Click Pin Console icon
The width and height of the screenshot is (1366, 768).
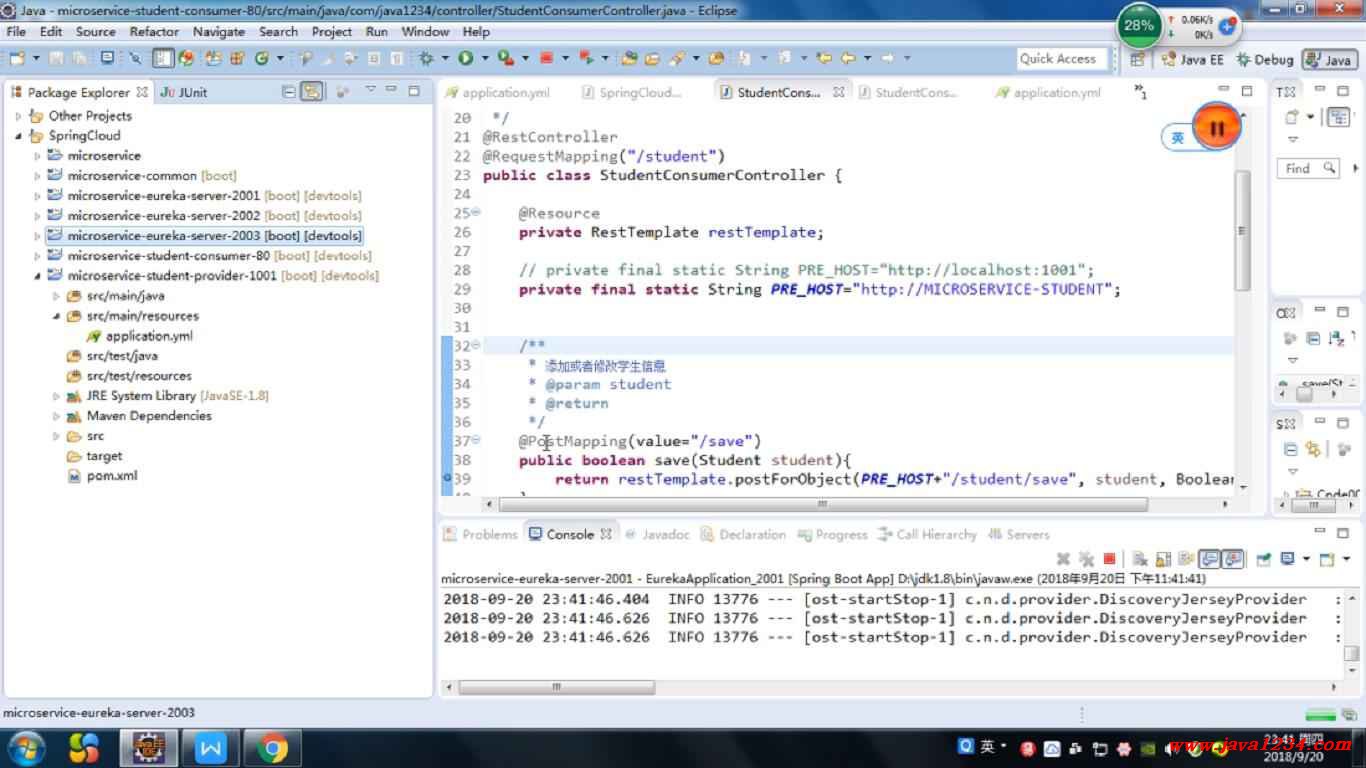[x=1263, y=559]
